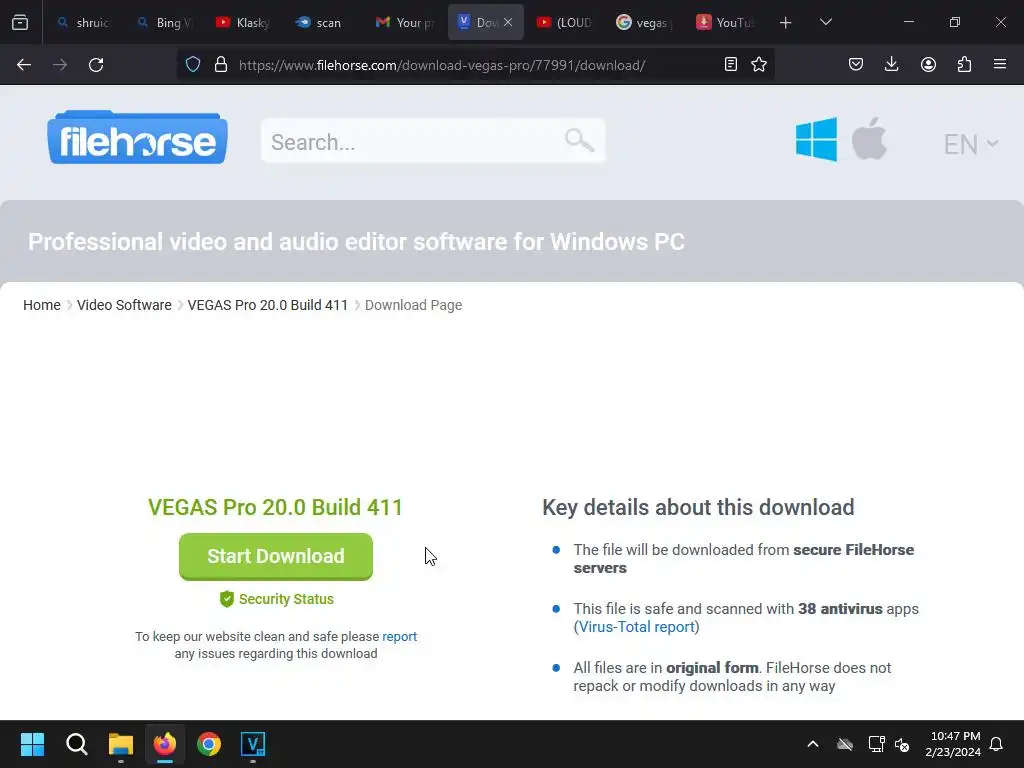This screenshot has width=1024, height=768.
Task: Switch to the vegas Google tab
Action: [x=645, y=22]
